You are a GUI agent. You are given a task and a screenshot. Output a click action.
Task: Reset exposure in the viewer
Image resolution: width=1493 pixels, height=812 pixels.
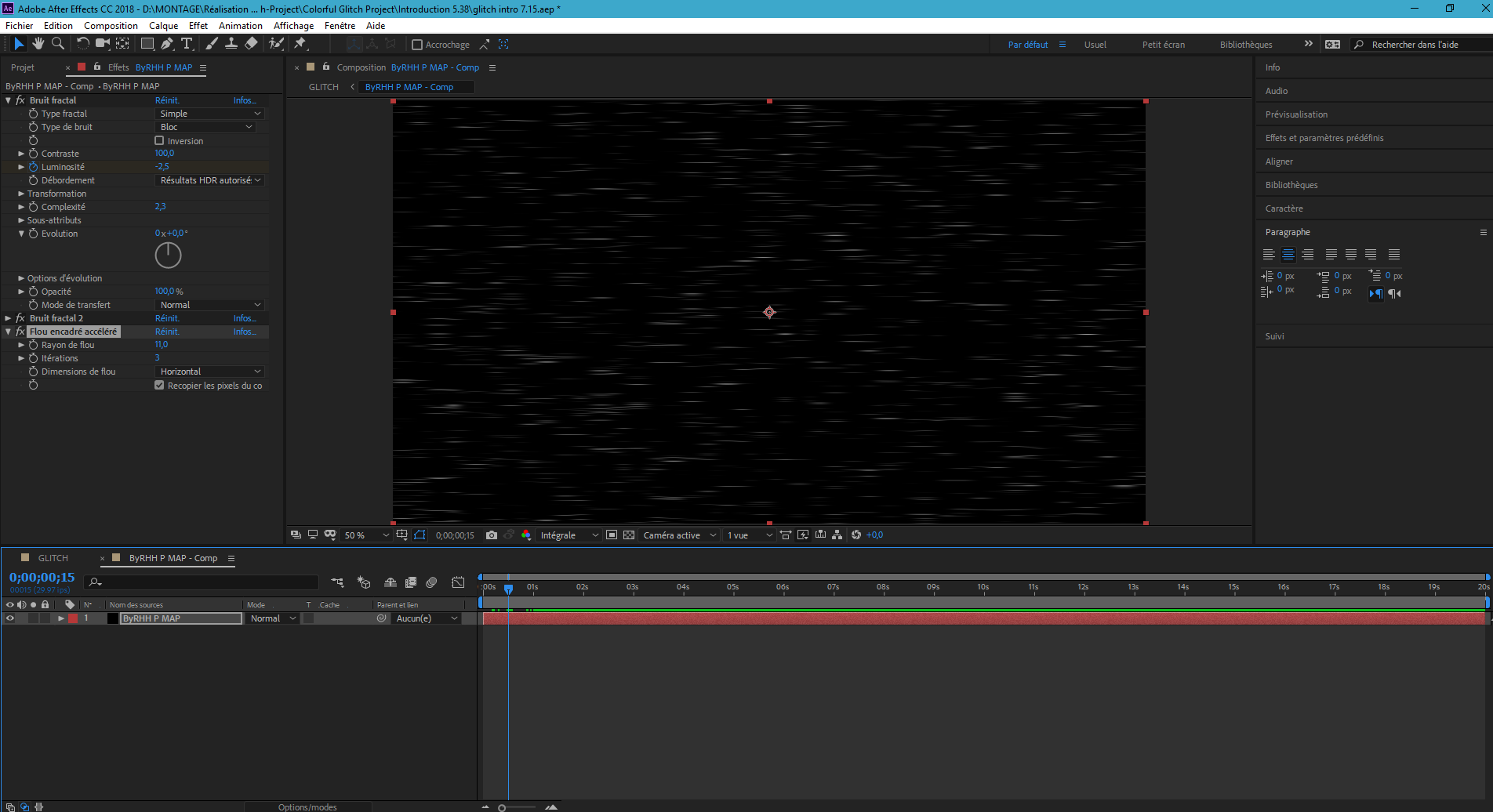(856, 535)
